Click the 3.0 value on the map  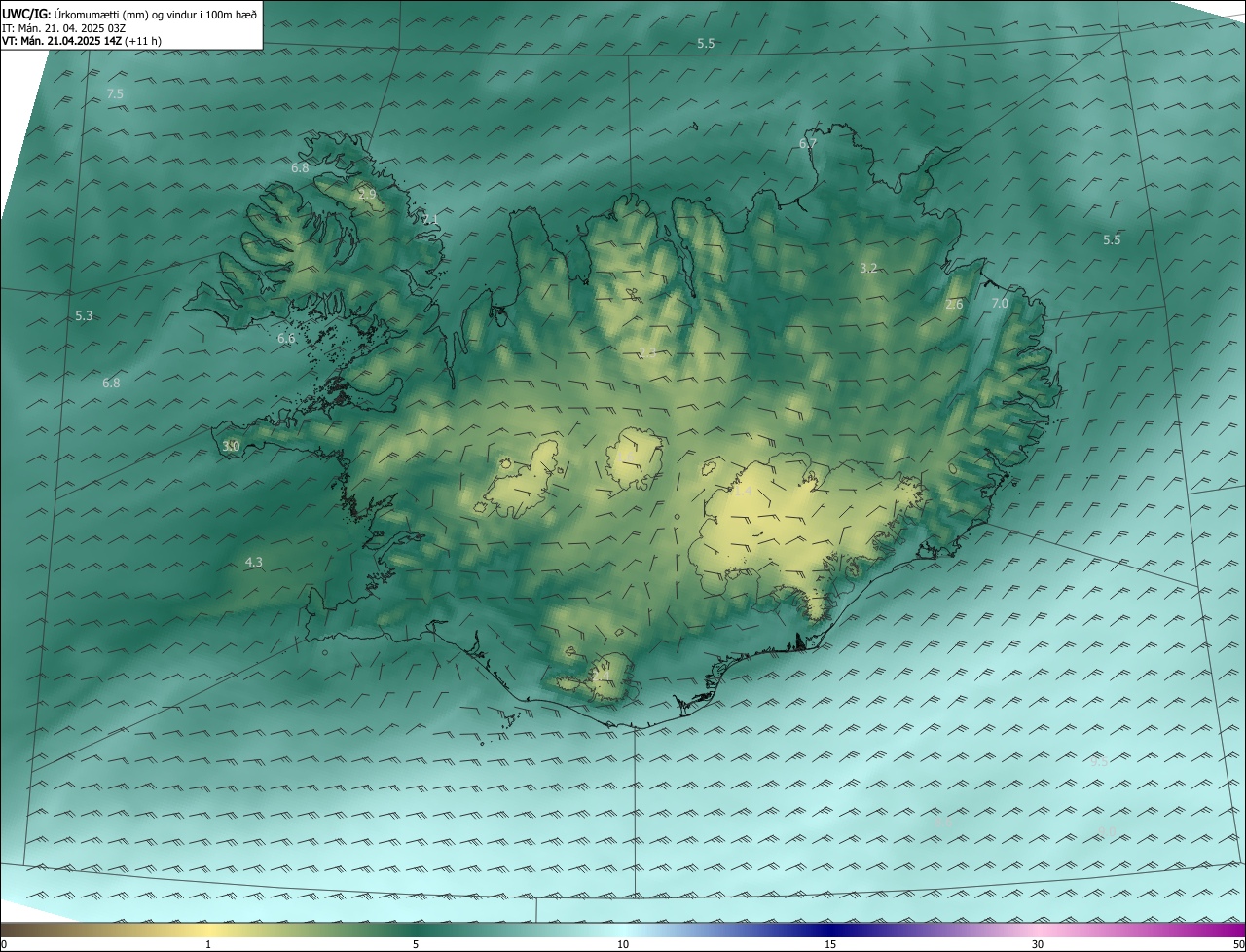(231, 446)
